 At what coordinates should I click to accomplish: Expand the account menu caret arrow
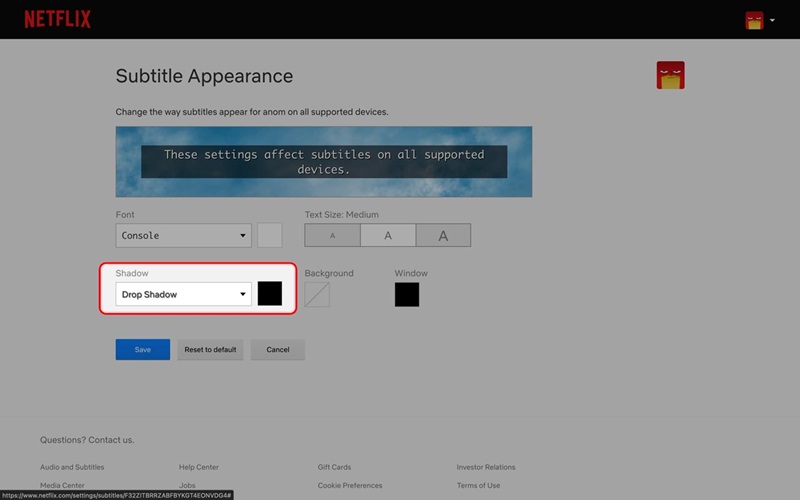click(x=773, y=20)
